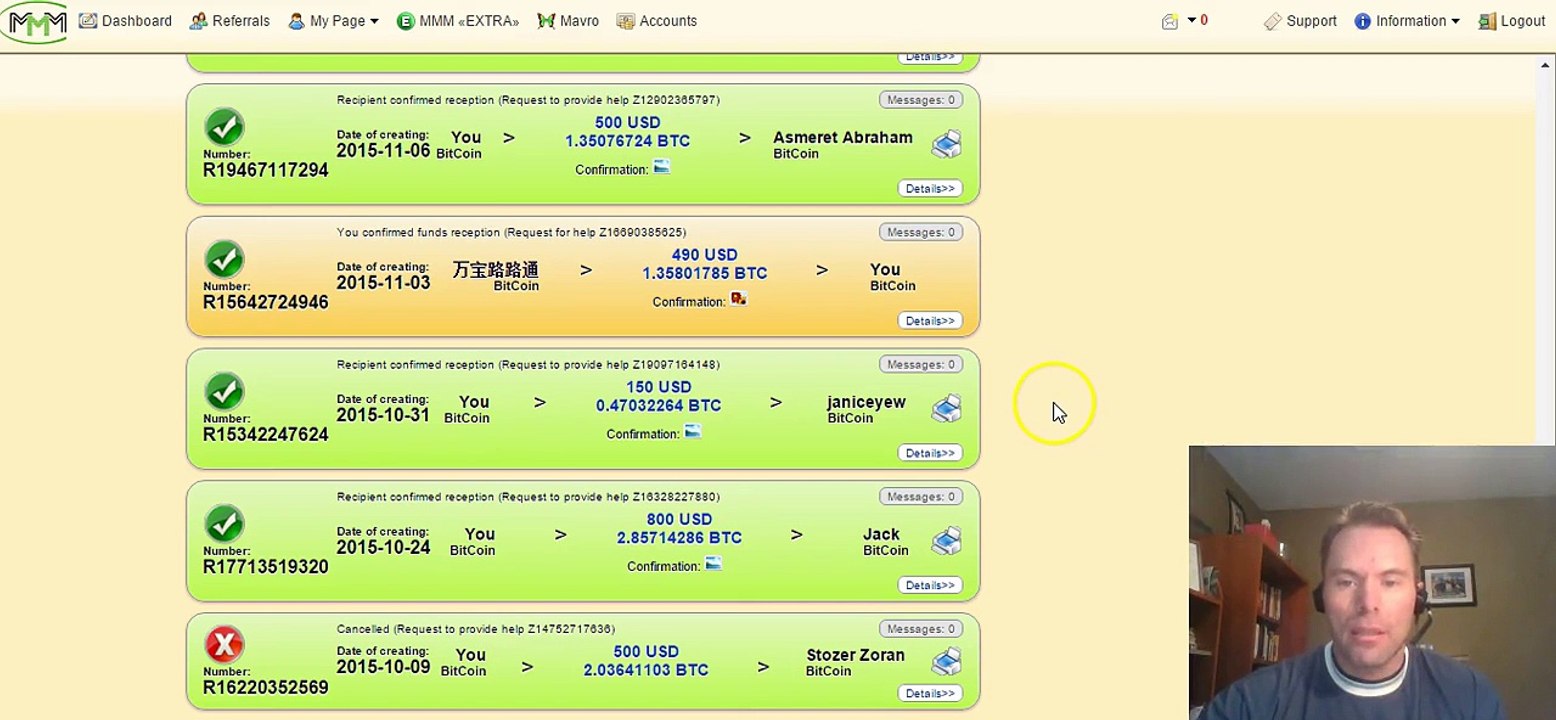Open the Support link
Screen dimensions: 1556x720
(1300, 21)
